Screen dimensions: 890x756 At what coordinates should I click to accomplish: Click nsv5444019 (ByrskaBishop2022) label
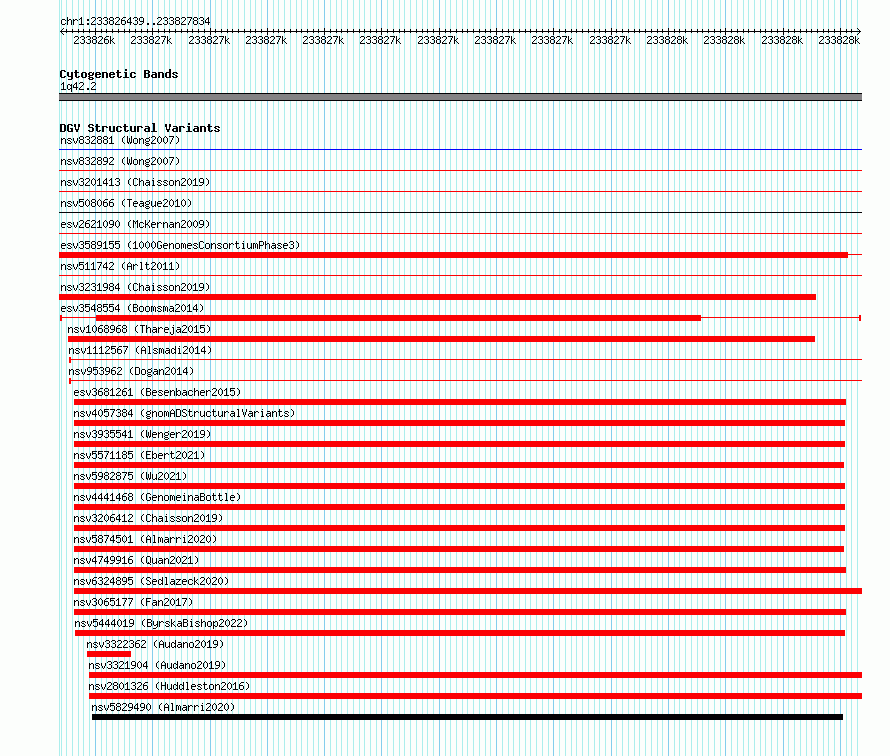[x=161, y=623]
